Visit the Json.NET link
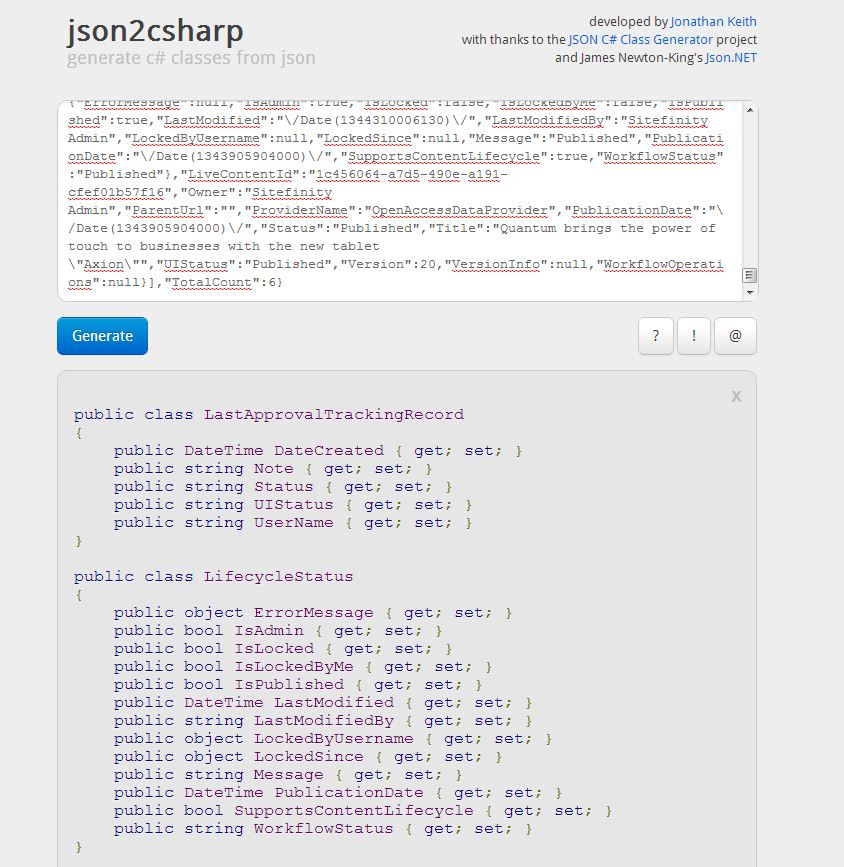Viewport: 844px width, 867px height. pyautogui.click(x=731, y=57)
